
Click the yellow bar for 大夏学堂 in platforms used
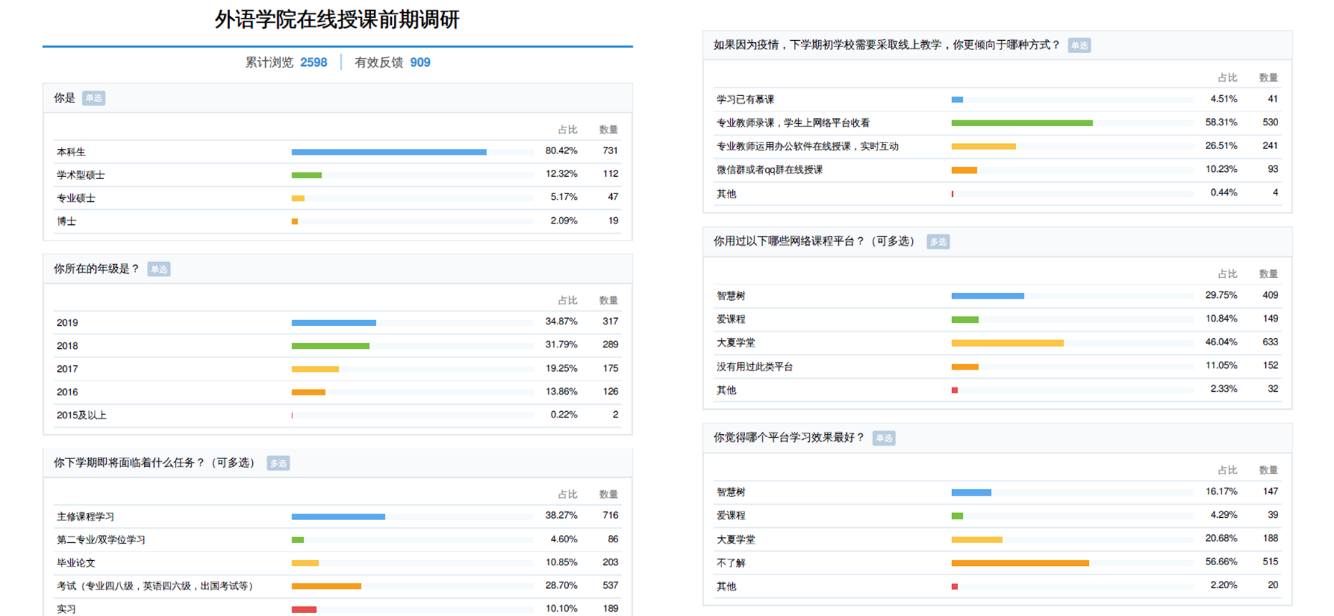1007,343
